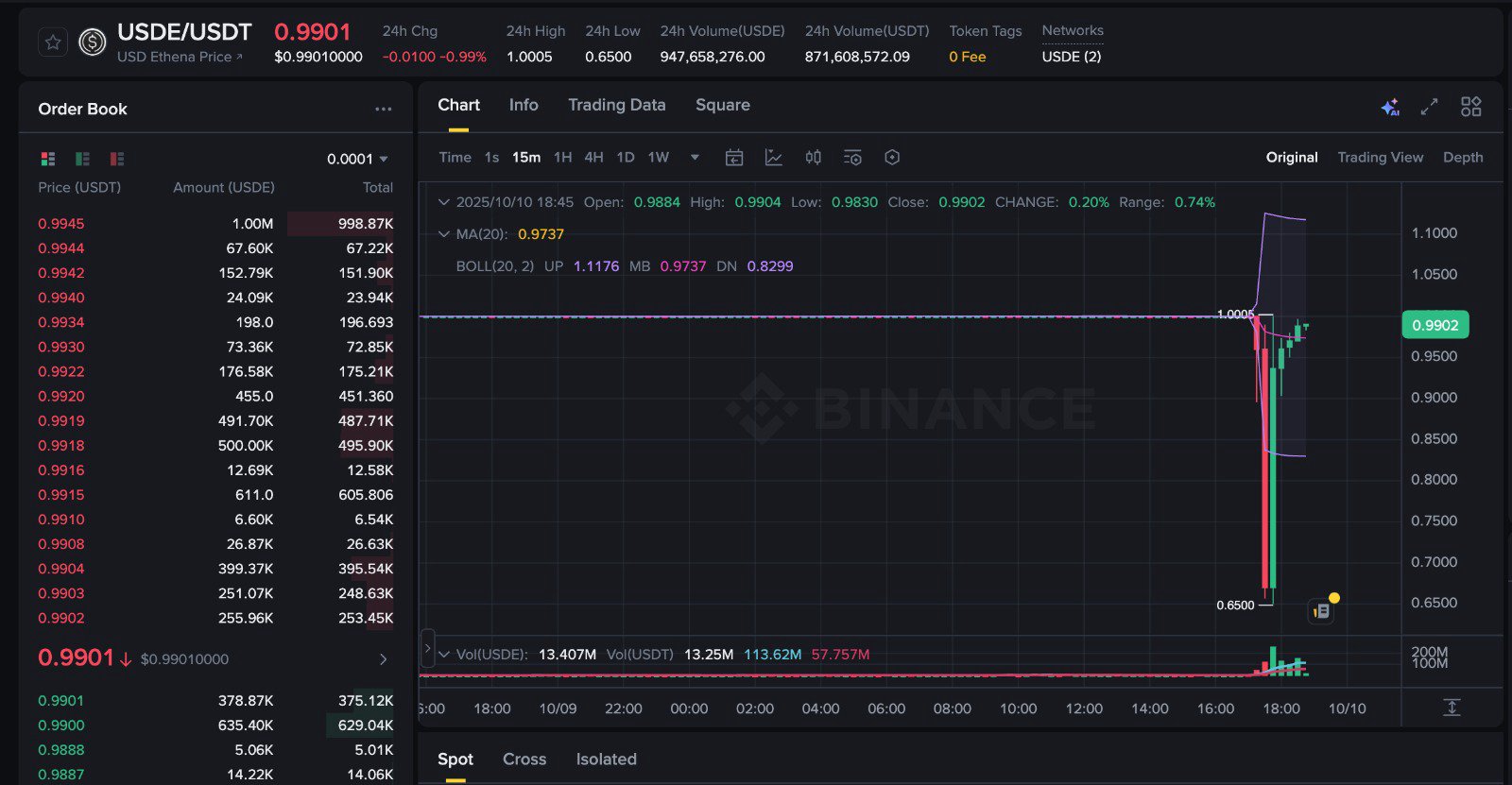Open the Trading Data tab
1512x785 pixels.
(x=616, y=105)
